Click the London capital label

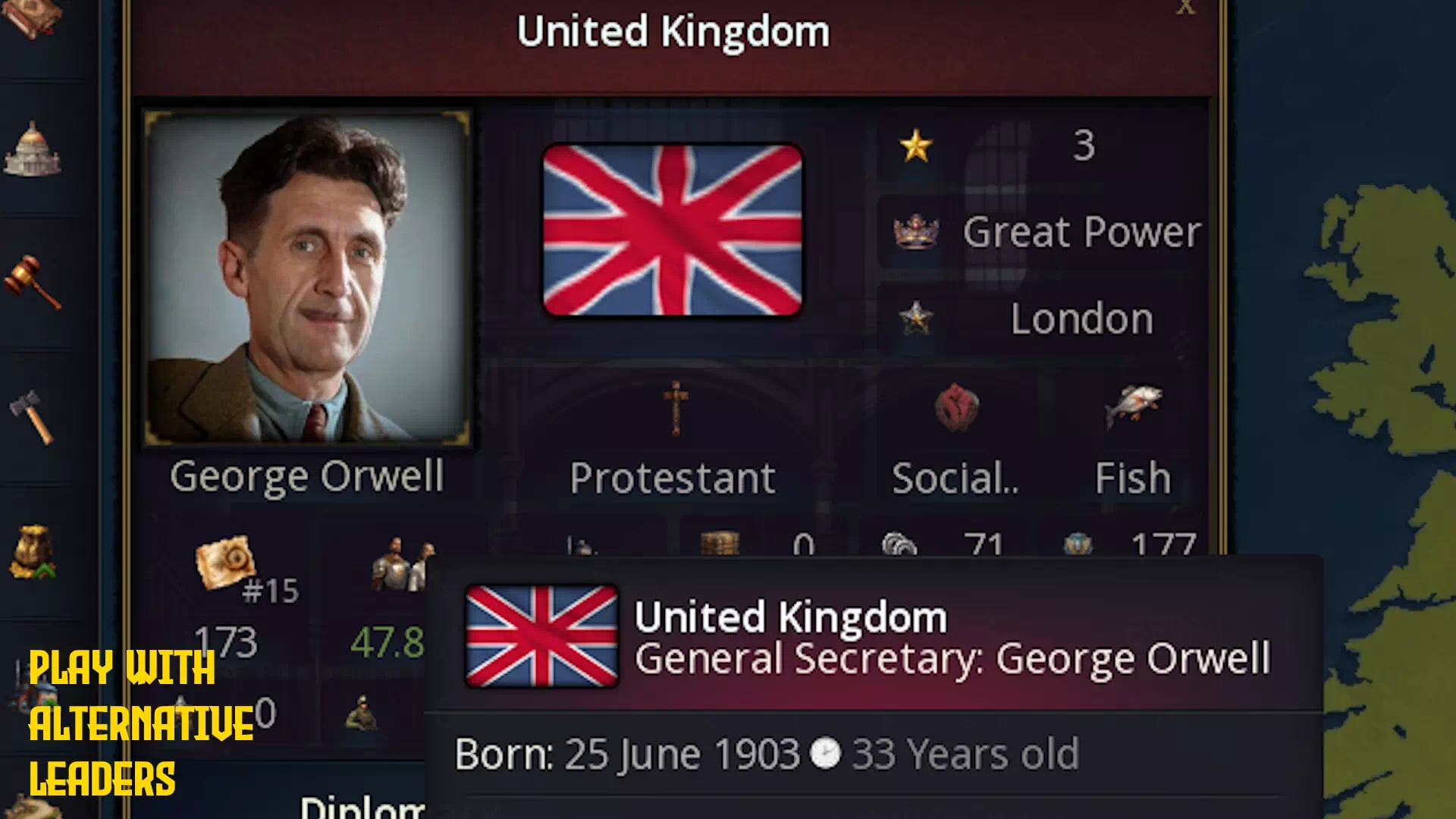[1081, 318]
